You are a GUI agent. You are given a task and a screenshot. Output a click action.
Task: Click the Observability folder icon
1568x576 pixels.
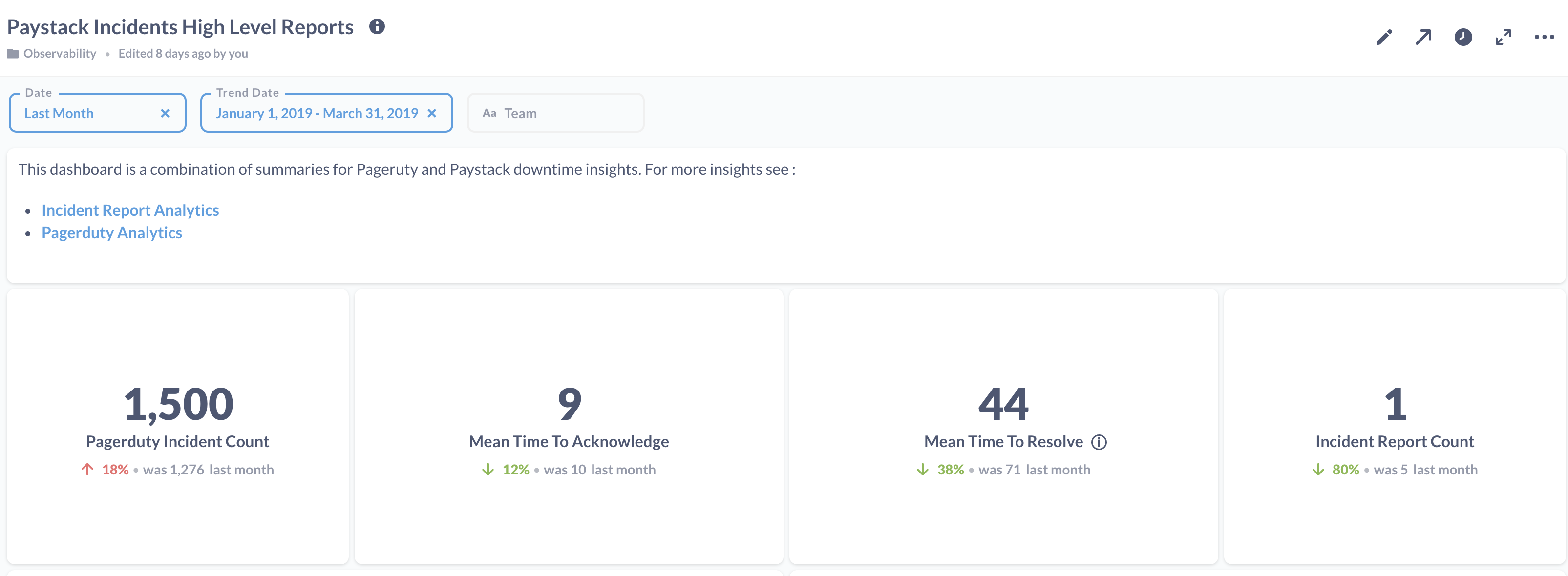pos(13,54)
